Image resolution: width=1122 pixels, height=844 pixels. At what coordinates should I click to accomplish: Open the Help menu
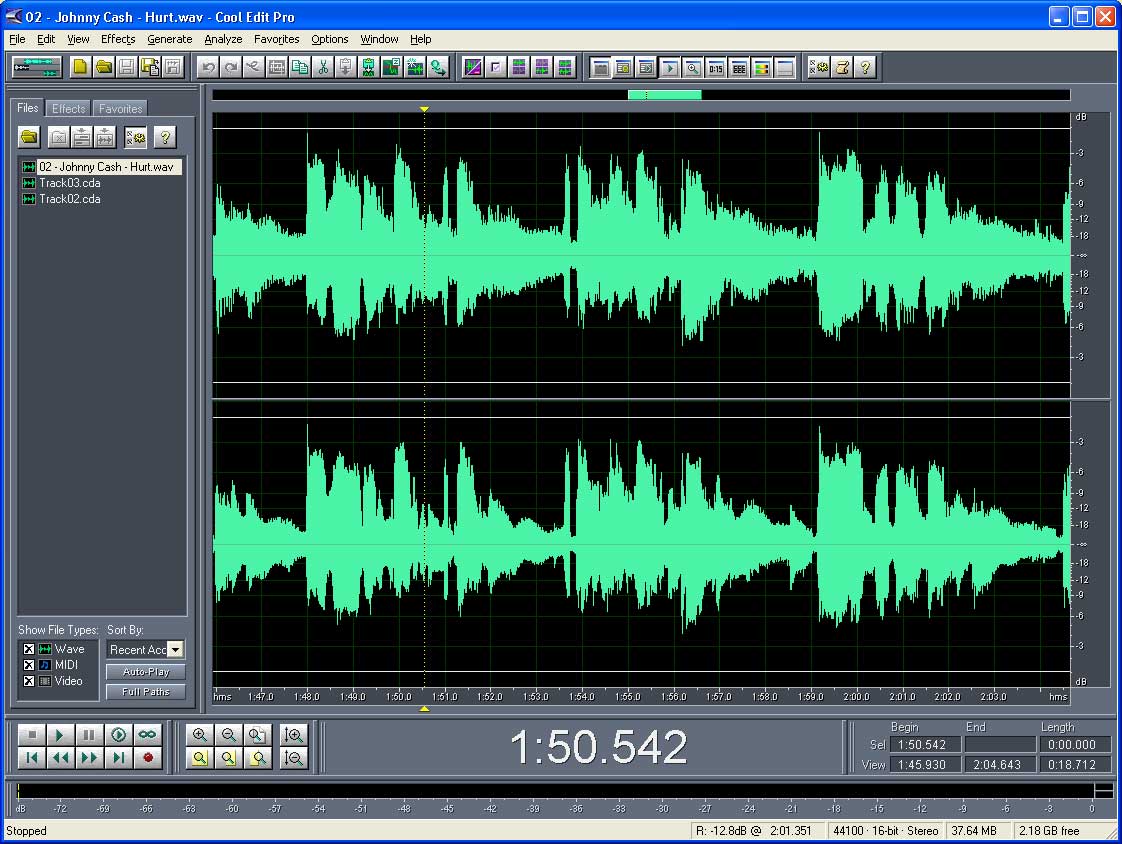pos(421,39)
